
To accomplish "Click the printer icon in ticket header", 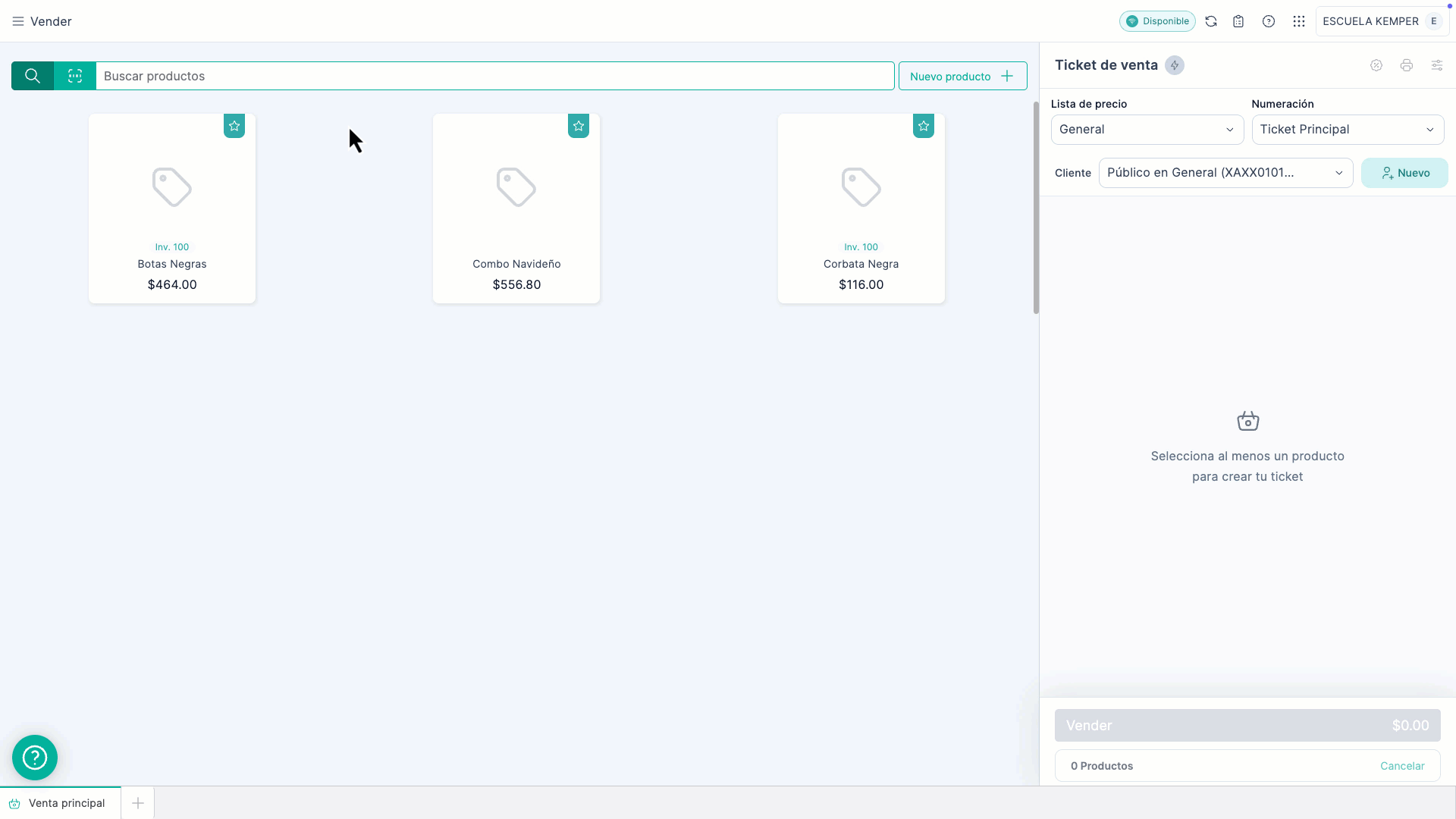I will click(1407, 65).
